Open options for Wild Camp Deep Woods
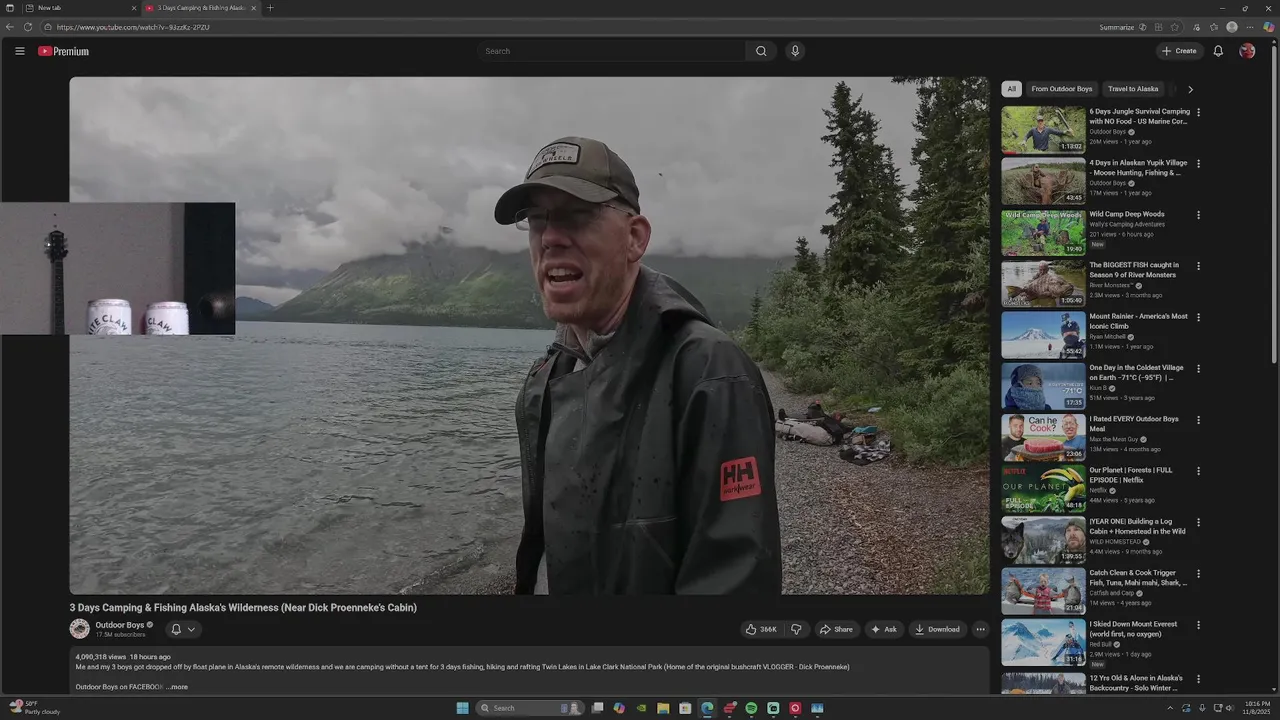The width and height of the screenshot is (1280, 720). (1198, 215)
